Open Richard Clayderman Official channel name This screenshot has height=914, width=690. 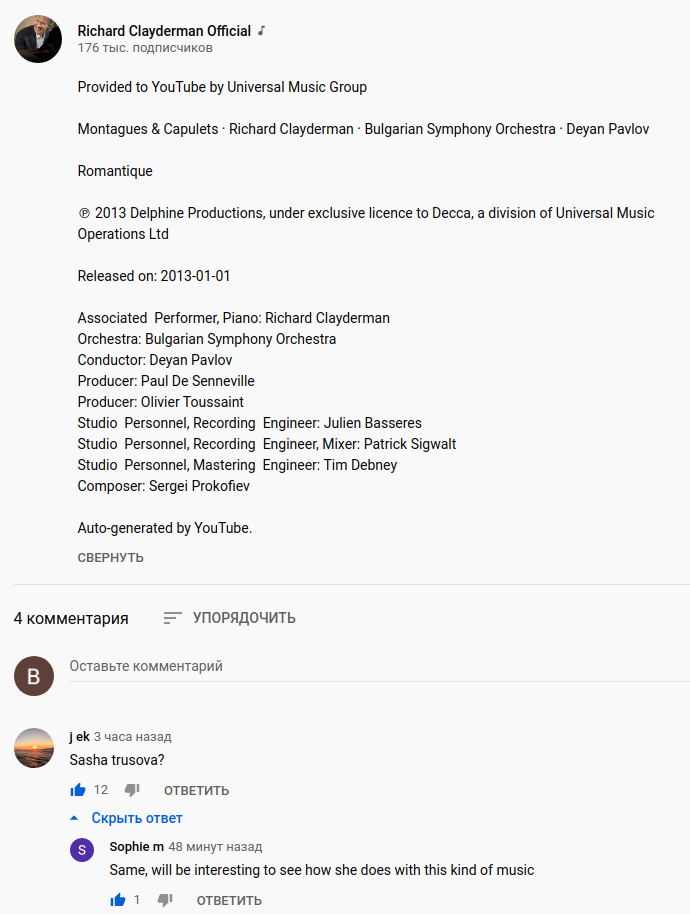coord(164,31)
